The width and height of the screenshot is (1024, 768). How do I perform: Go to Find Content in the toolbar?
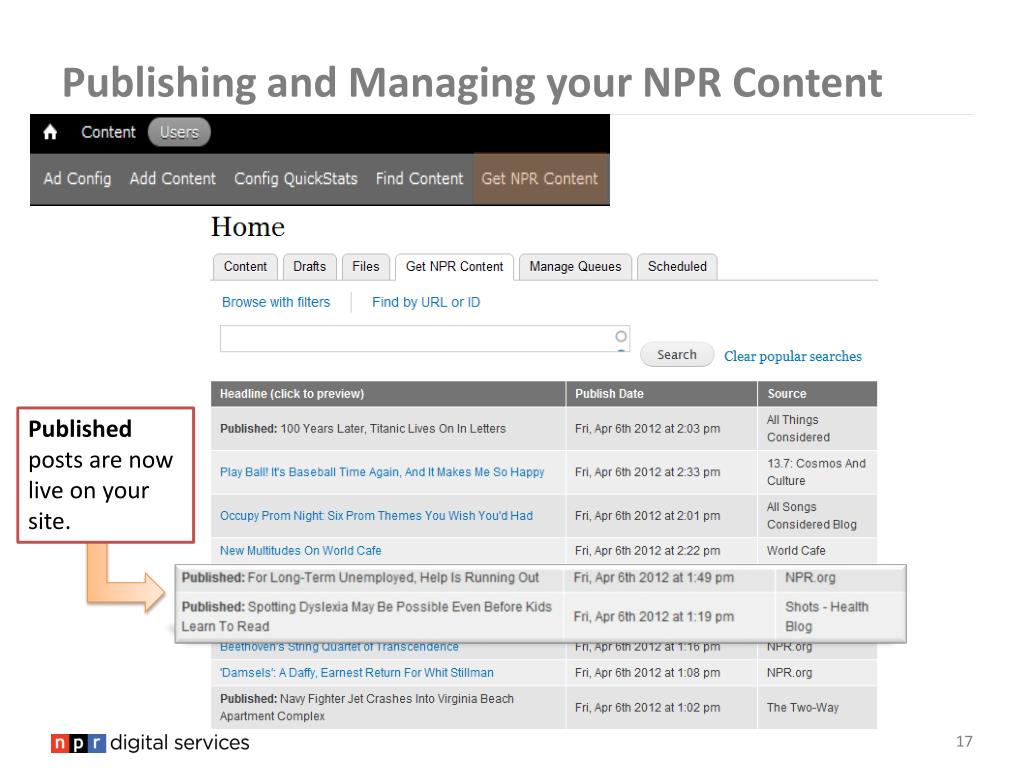point(419,179)
